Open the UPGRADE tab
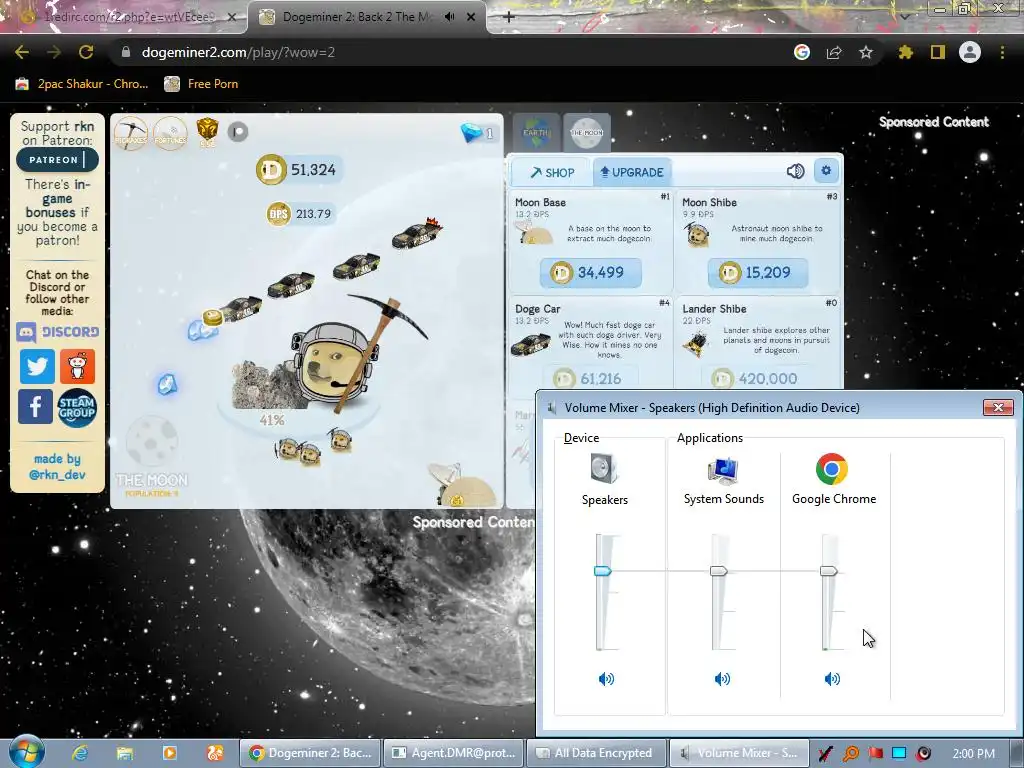The width and height of the screenshot is (1024, 768). point(632,172)
